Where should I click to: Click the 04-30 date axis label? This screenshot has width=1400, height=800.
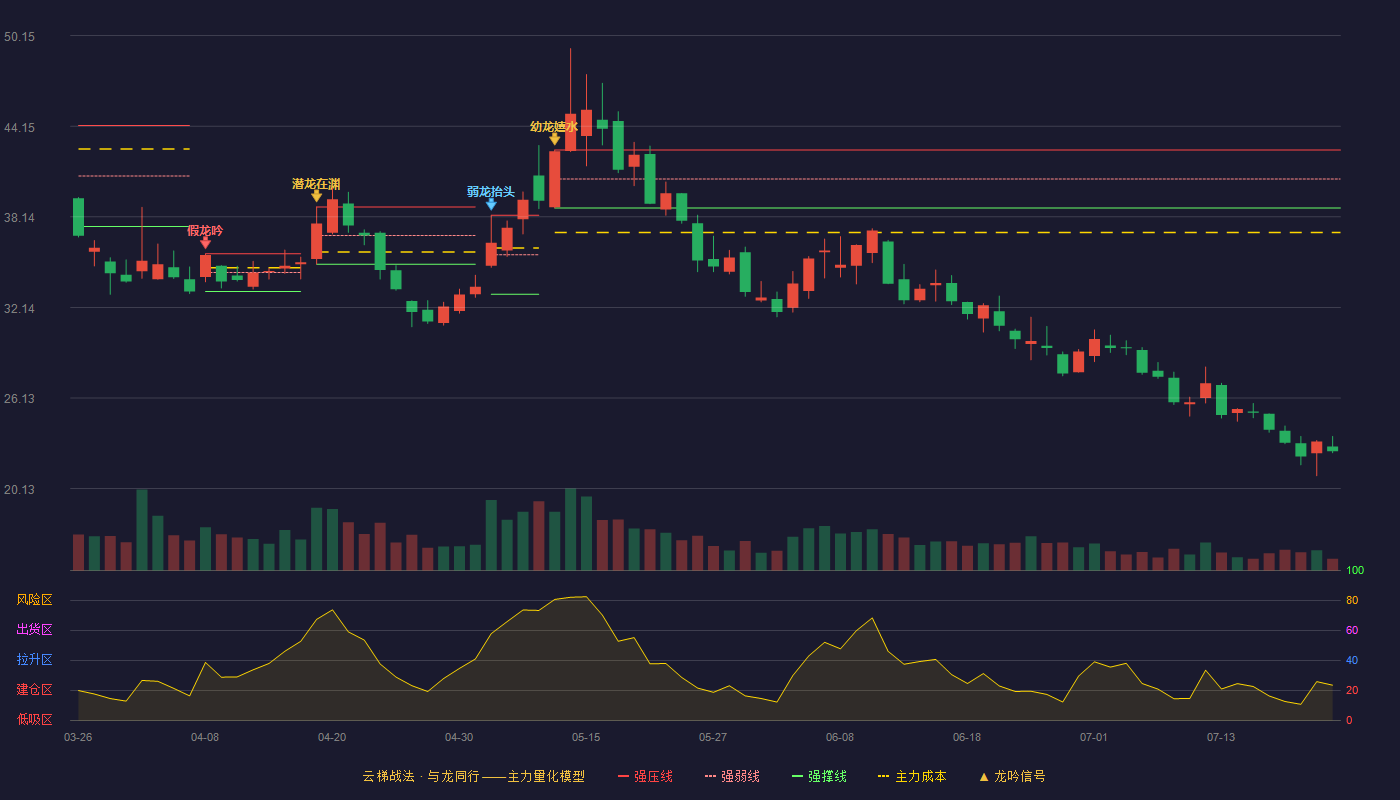tap(459, 737)
